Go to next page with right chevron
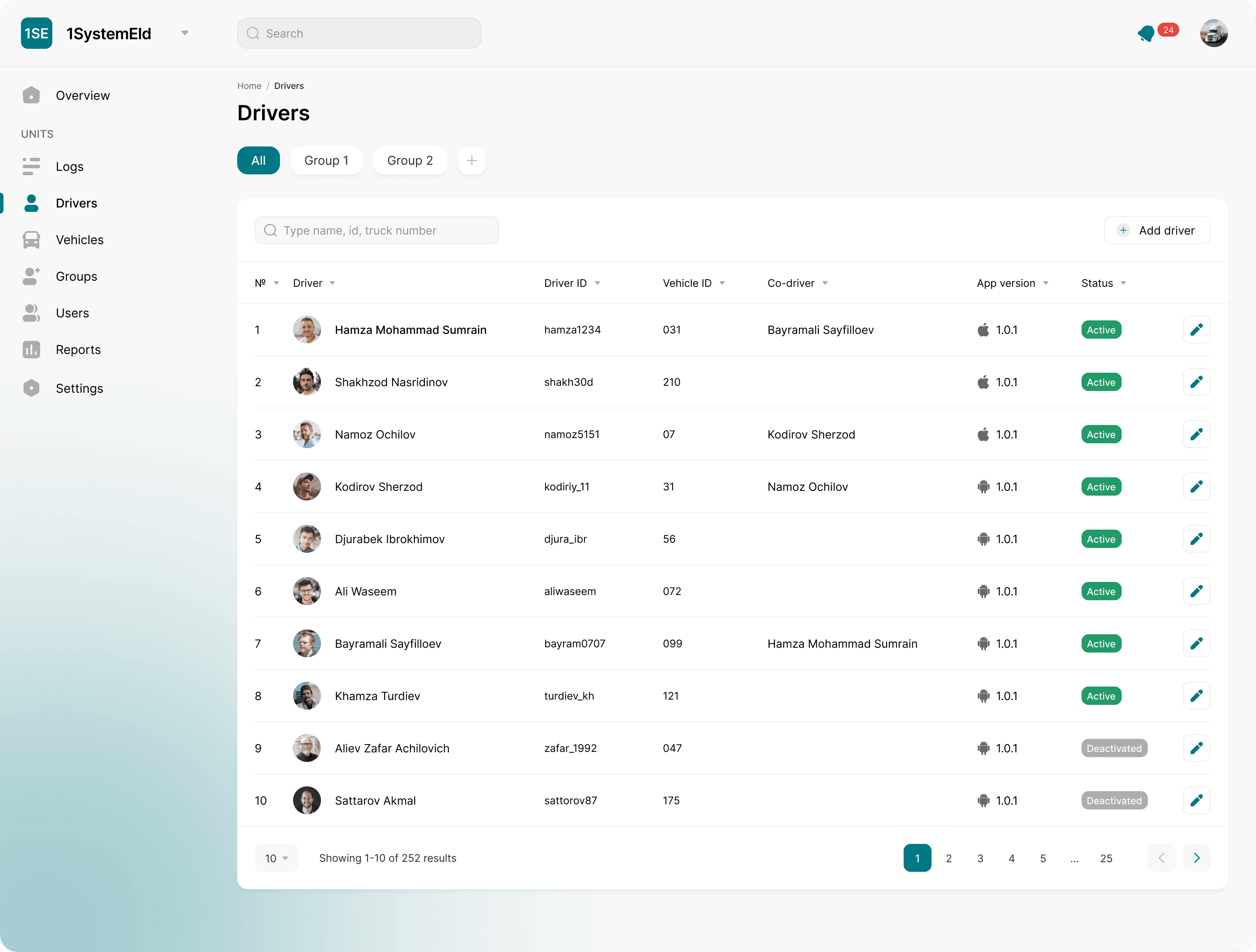Viewport: 1256px width, 952px height. [x=1196, y=858]
